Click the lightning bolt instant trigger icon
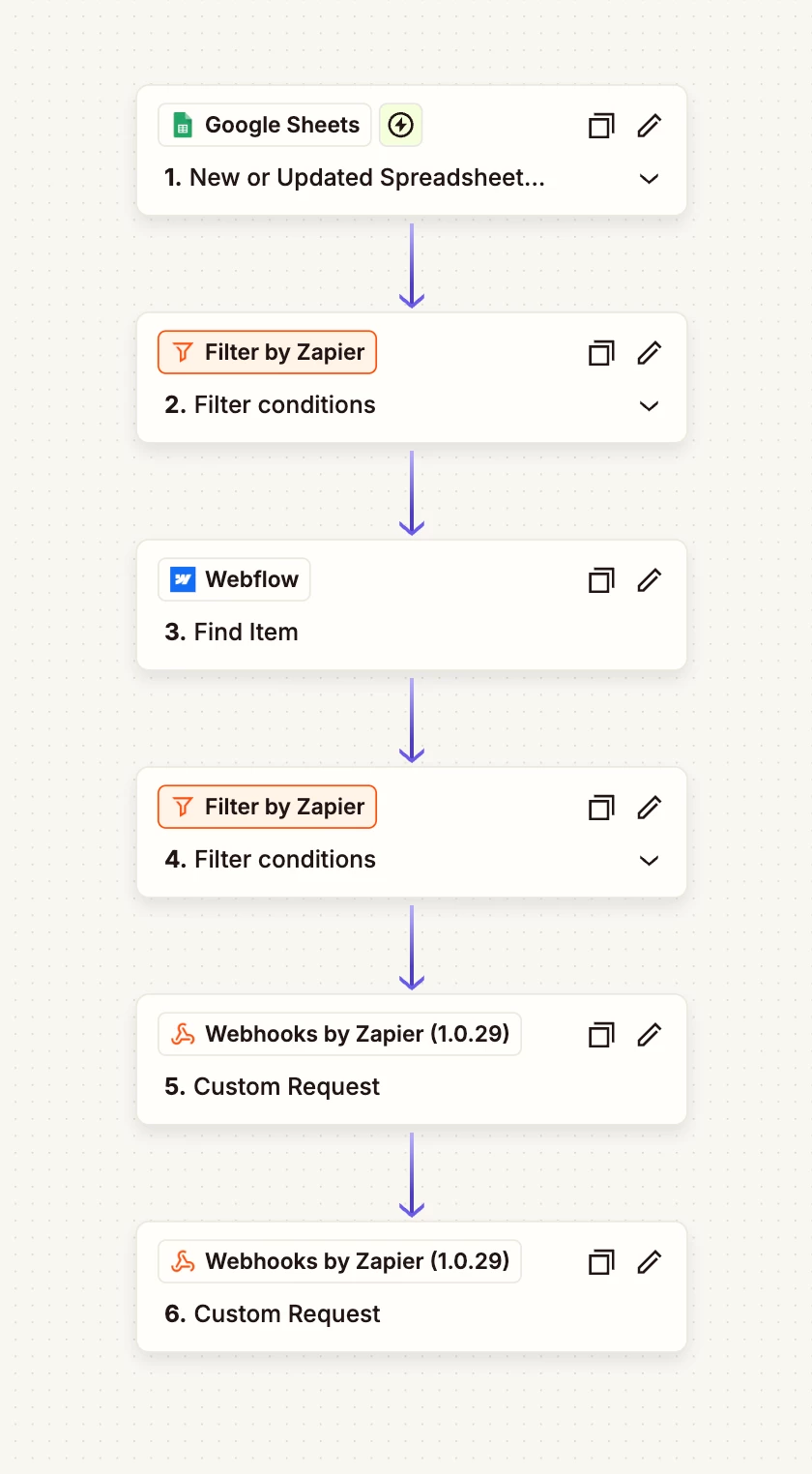 tap(400, 125)
